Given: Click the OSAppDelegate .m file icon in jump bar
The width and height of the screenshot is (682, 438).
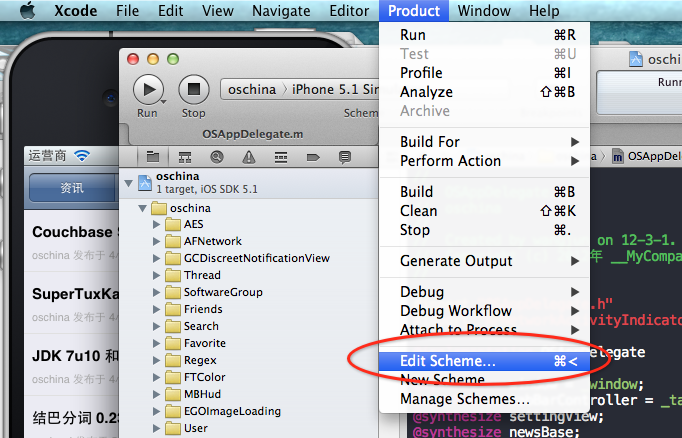Looking at the screenshot, I should (617, 156).
